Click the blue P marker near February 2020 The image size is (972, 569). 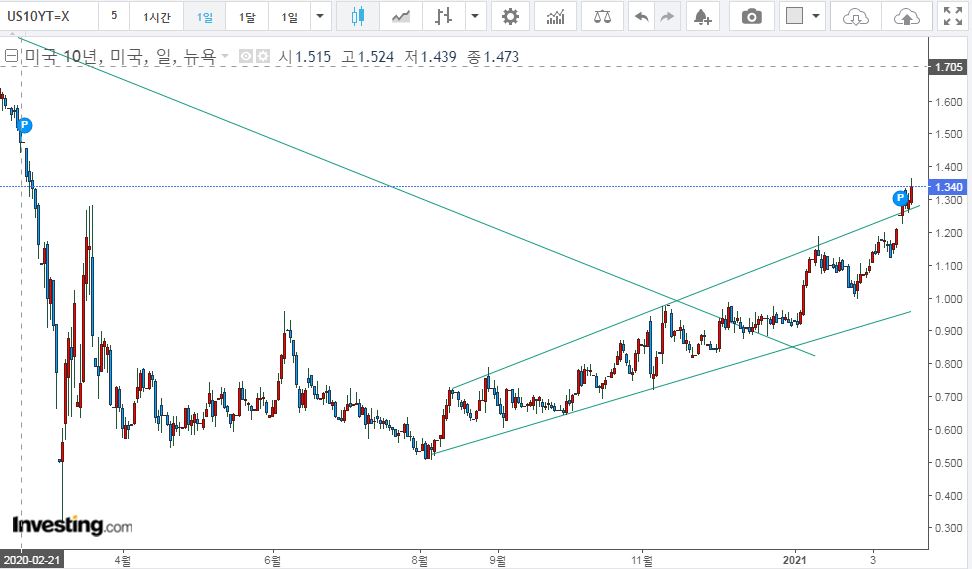pos(24,125)
